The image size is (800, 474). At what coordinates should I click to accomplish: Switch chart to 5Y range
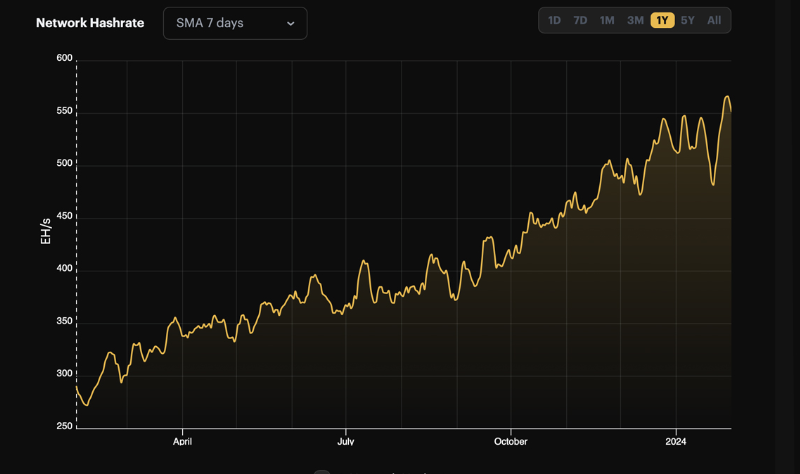[688, 20]
